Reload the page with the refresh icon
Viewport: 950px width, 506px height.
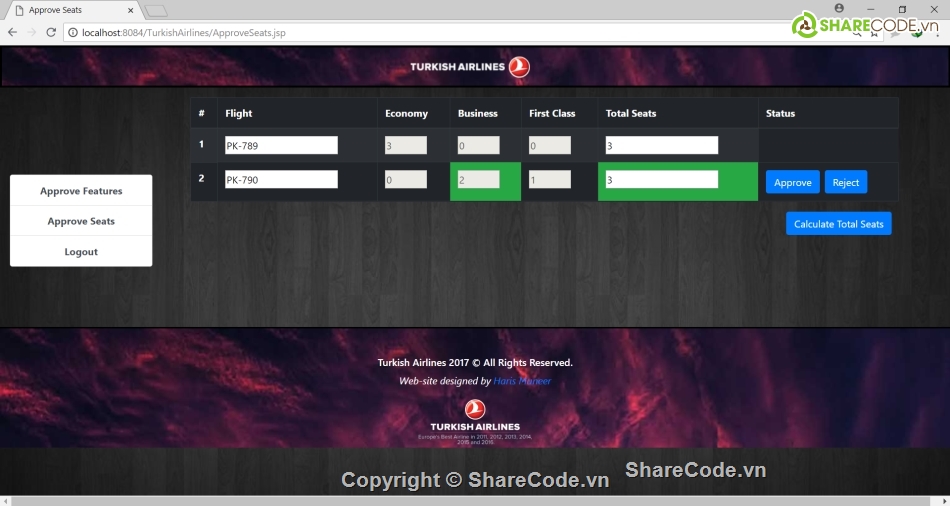(x=51, y=32)
